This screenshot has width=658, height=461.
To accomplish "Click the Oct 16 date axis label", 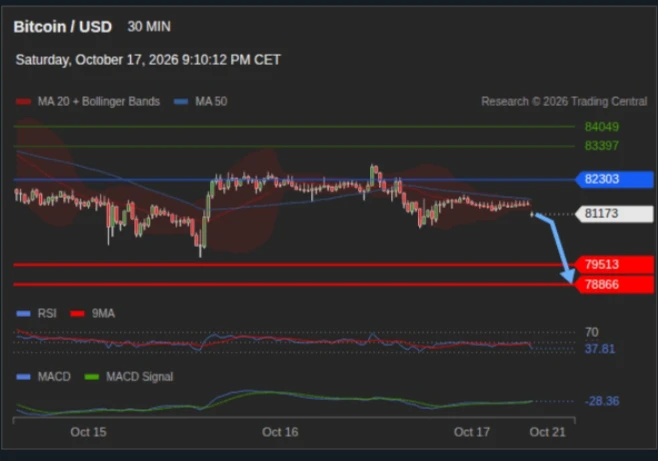I will (x=280, y=432).
